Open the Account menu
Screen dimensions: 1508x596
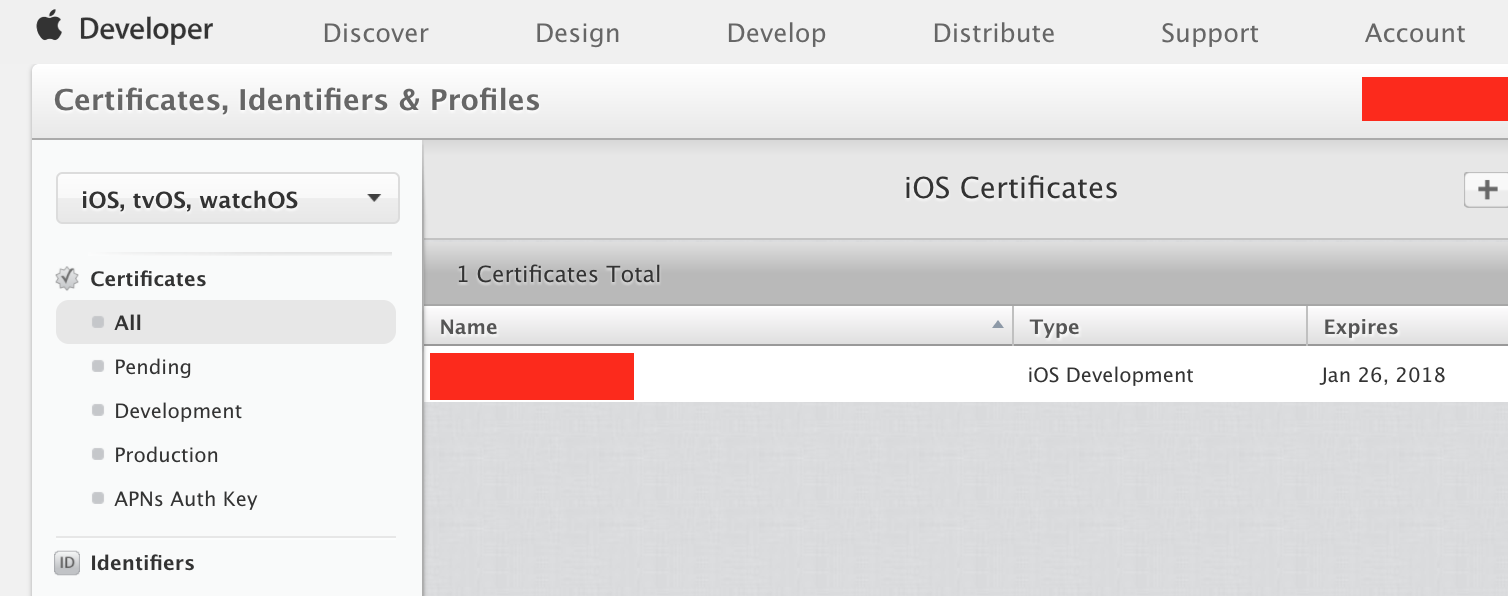(x=1415, y=33)
